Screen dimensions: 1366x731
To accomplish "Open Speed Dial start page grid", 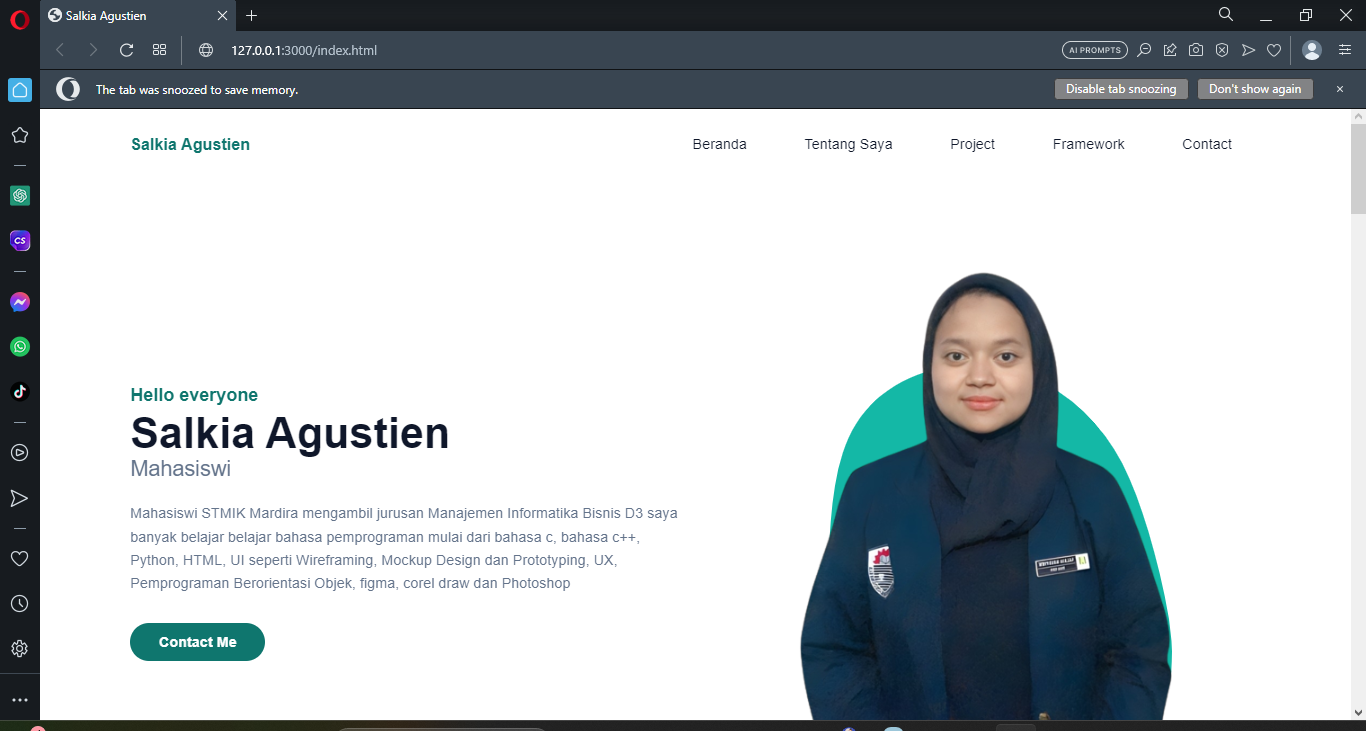I will click(159, 50).
